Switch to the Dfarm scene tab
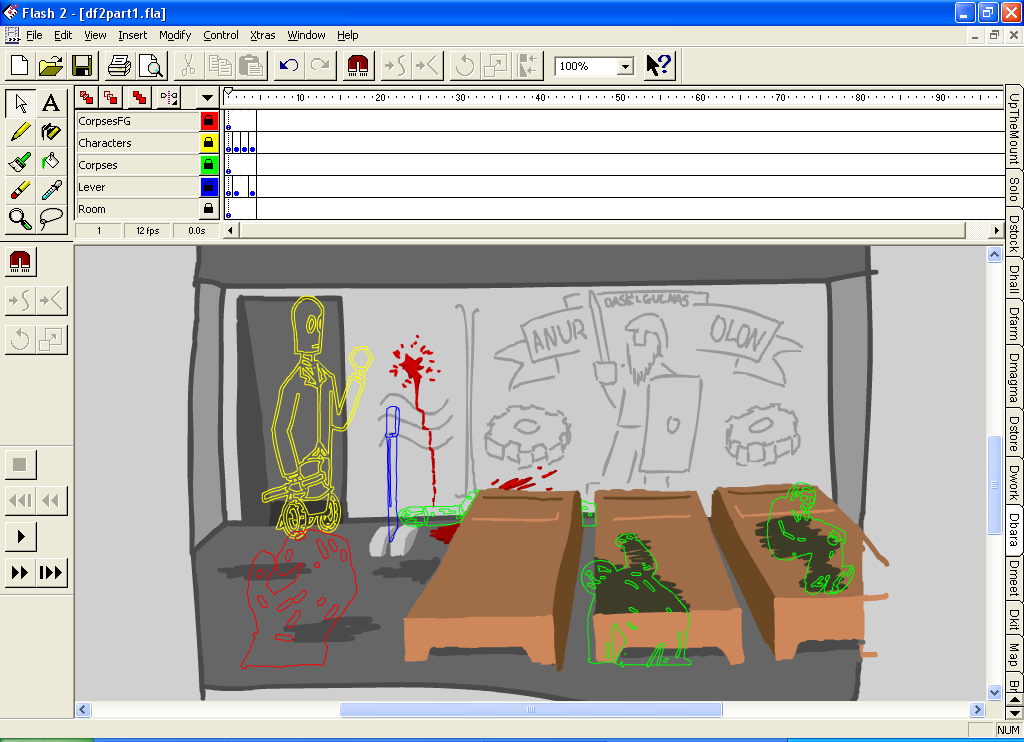1024x742 pixels. [x=1014, y=324]
